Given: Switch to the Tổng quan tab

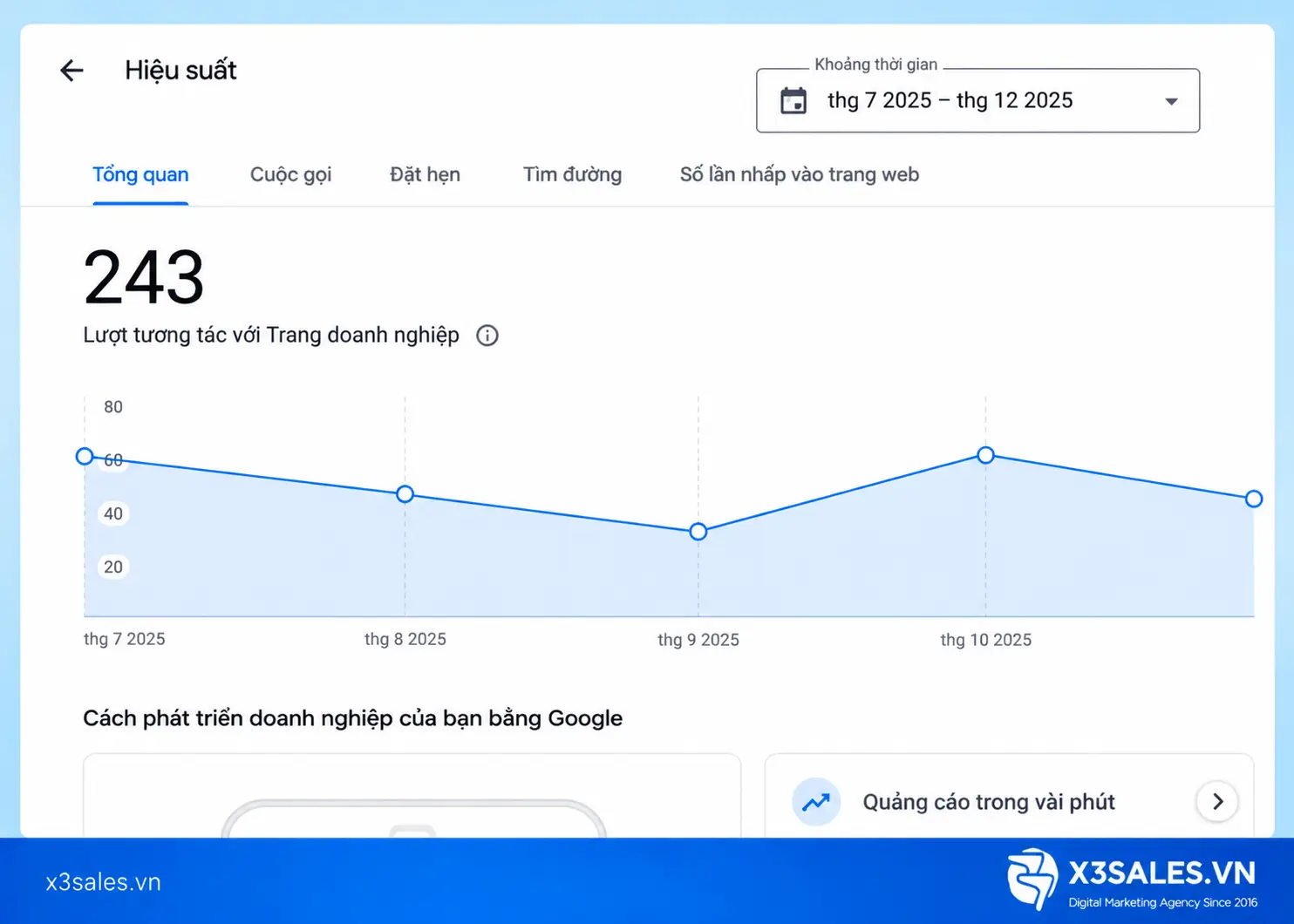Looking at the screenshot, I should (x=140, y=174).
